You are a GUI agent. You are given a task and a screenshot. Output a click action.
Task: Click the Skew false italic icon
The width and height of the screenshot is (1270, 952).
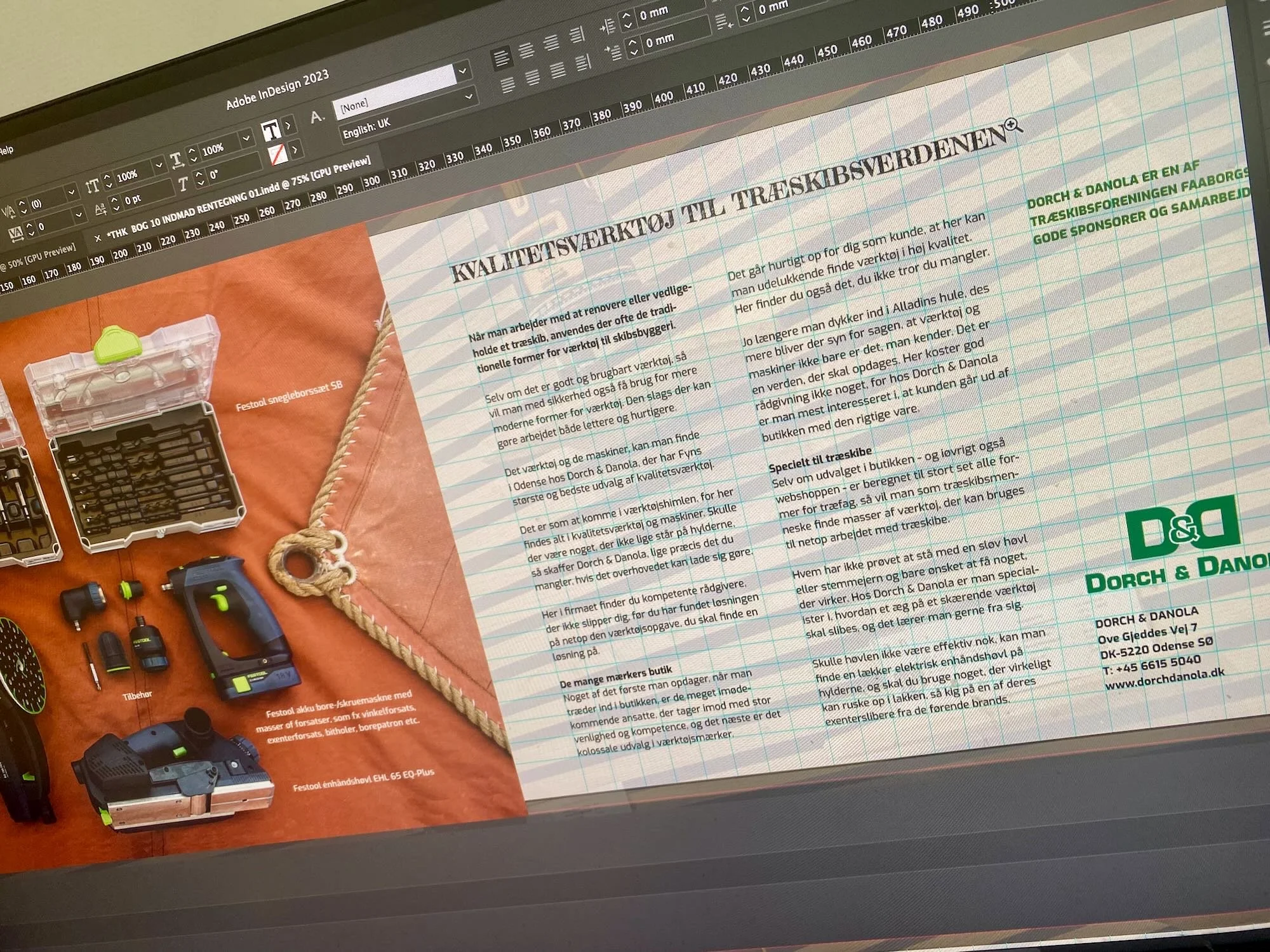[x=184, y=184]
